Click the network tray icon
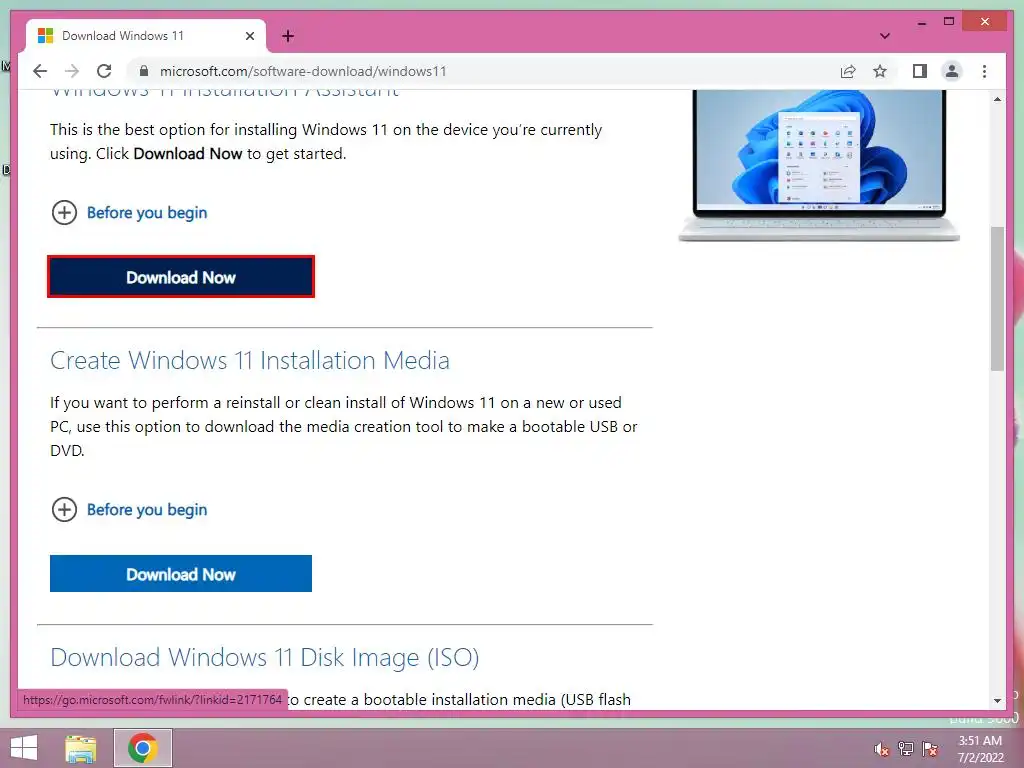Viewport: 1024px width, 768px height. pyautogui.click(x=906, y=749)
